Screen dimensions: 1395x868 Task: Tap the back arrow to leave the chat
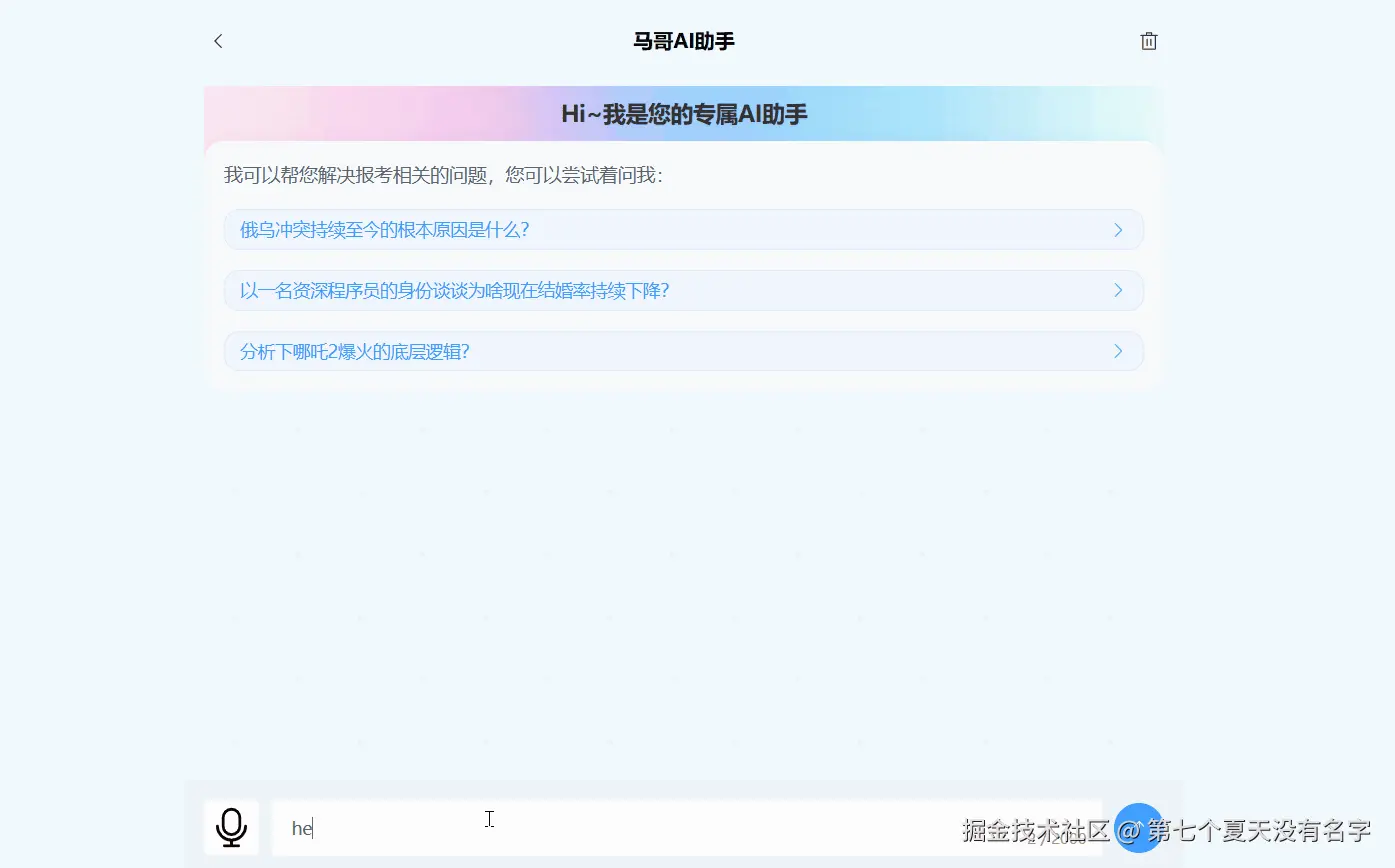(x=218, y=41)
